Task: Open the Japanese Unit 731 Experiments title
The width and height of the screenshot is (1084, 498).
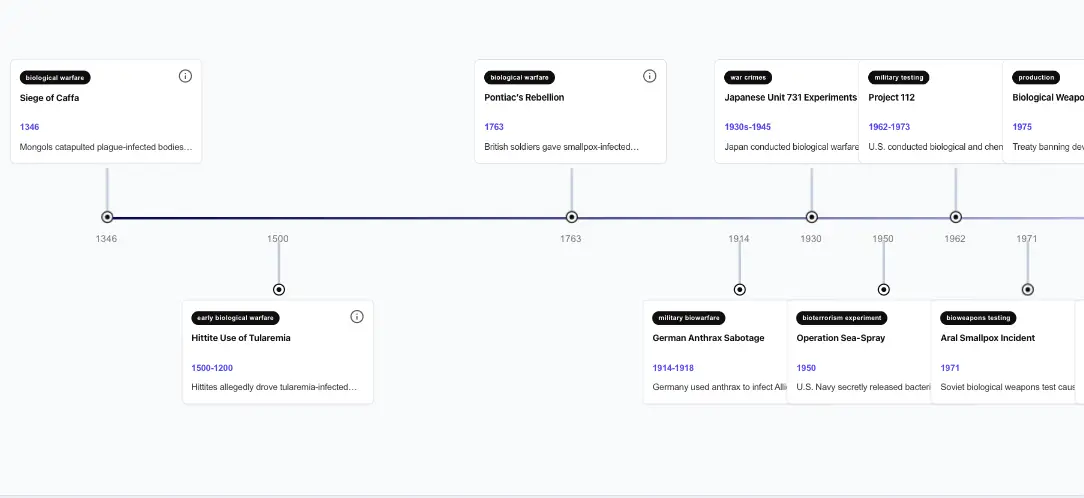Action: (790, 98)
